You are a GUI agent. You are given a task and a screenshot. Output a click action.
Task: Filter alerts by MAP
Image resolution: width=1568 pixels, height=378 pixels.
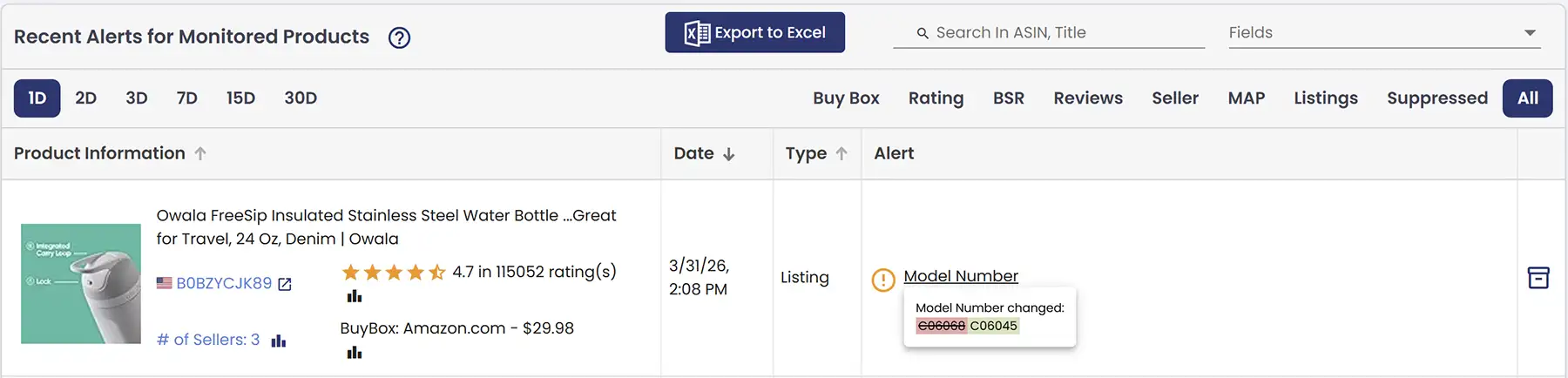point(1247,98)
